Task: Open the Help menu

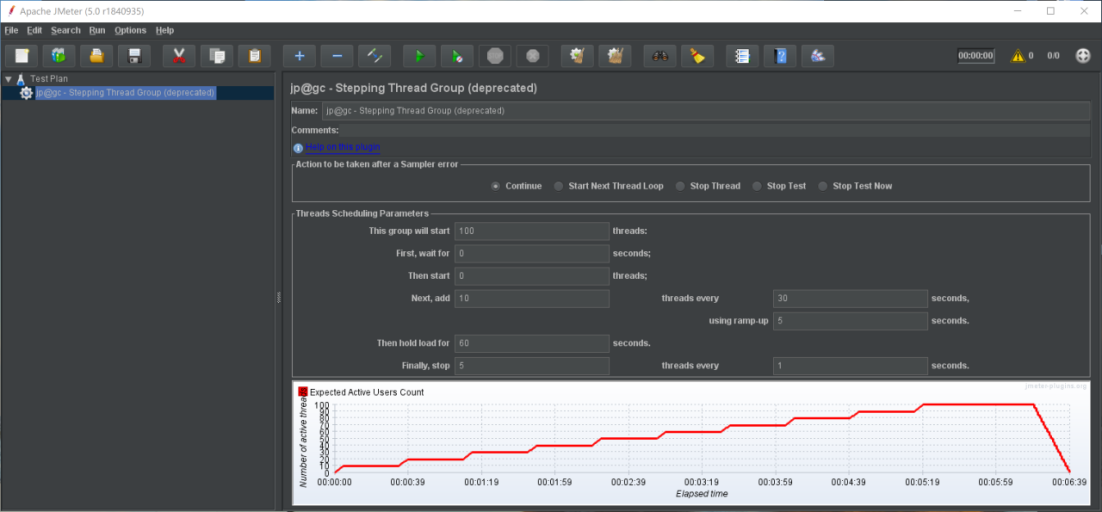Action: (x=165, y=30)
